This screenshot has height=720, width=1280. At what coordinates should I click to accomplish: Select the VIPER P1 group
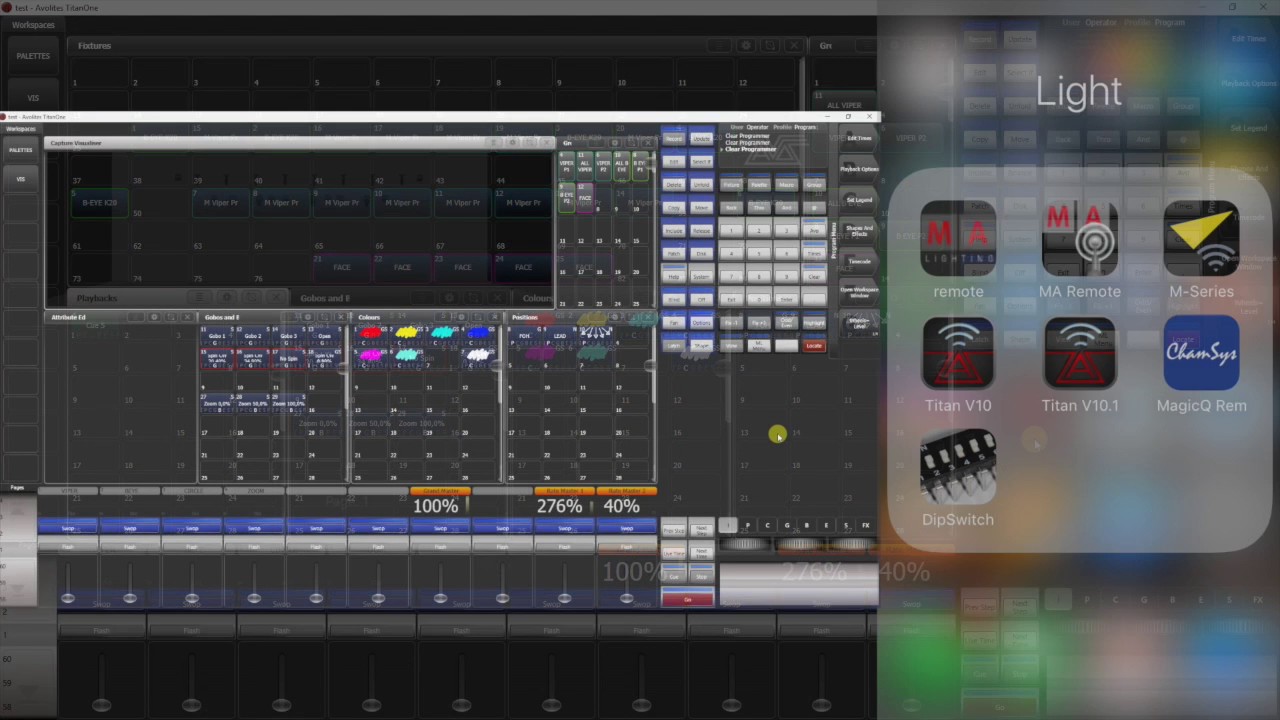pyautogui.click(x=567, y=166)
